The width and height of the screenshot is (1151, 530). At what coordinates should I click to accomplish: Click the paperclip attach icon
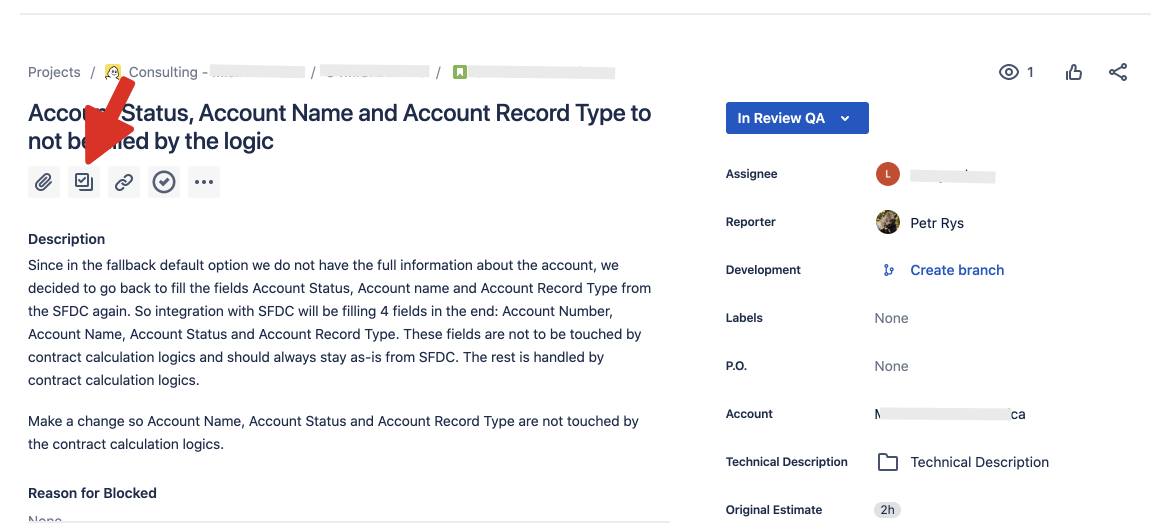click(x=44, y=182)
